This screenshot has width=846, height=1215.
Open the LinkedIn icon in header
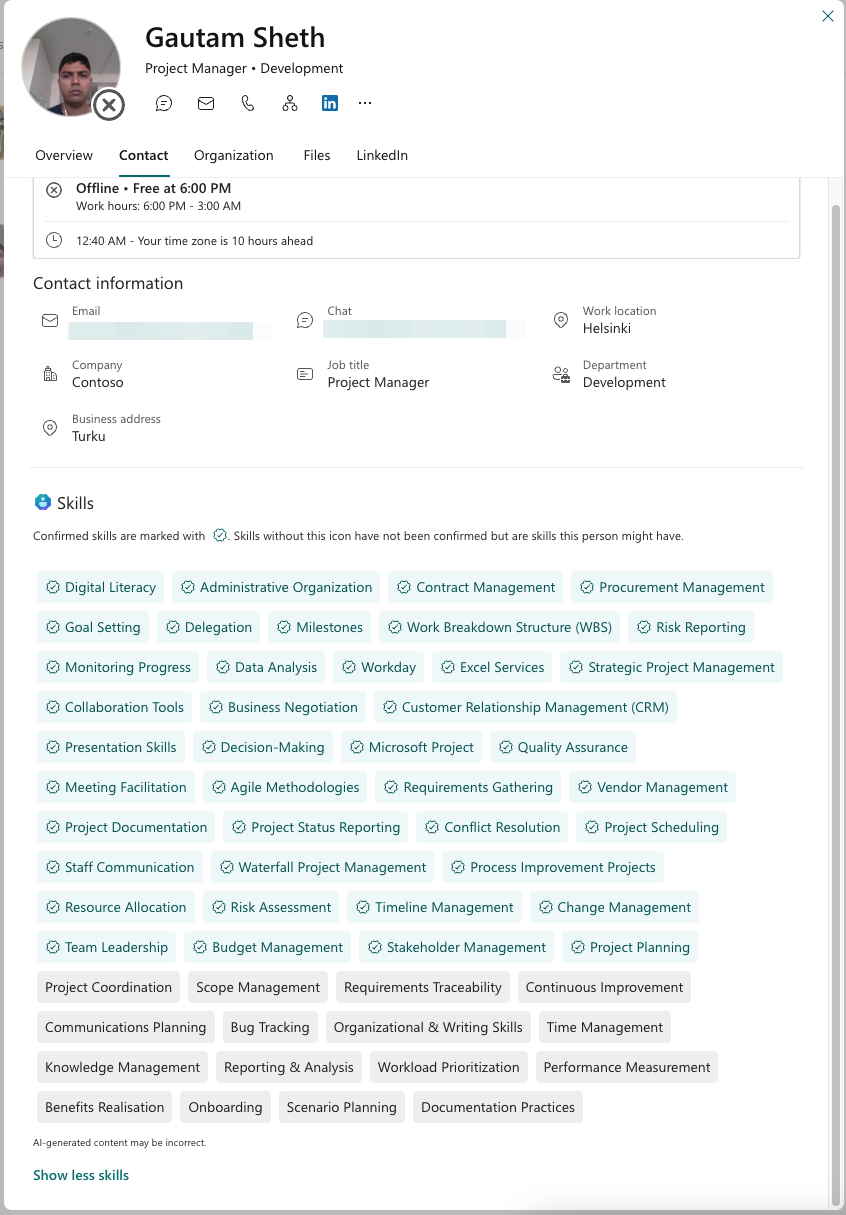coord(330,103)
